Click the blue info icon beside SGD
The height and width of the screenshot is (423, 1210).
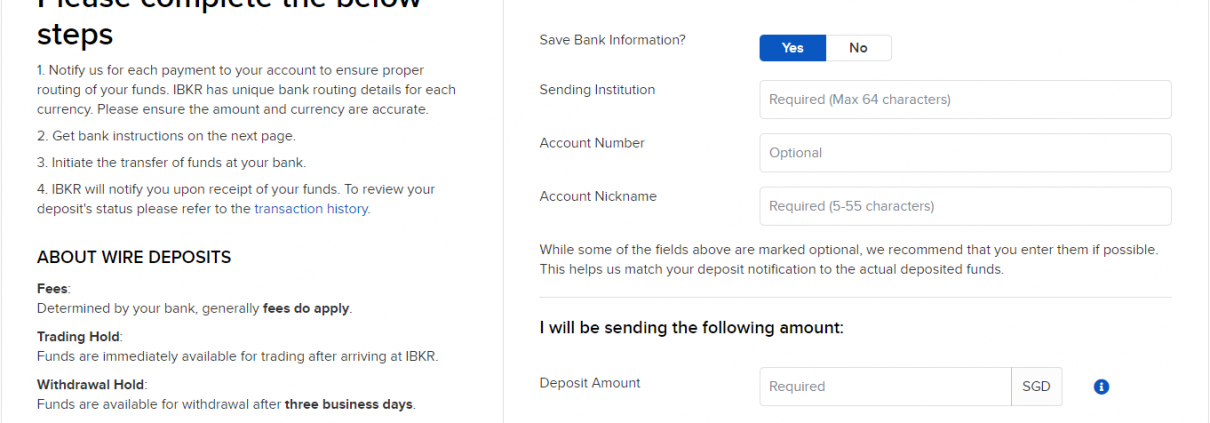click(x=1101, y=387)
